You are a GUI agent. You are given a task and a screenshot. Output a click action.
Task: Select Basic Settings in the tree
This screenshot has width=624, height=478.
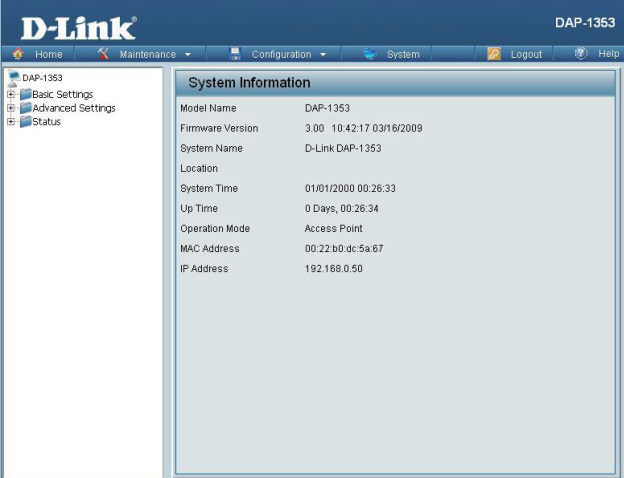(62, 94)
